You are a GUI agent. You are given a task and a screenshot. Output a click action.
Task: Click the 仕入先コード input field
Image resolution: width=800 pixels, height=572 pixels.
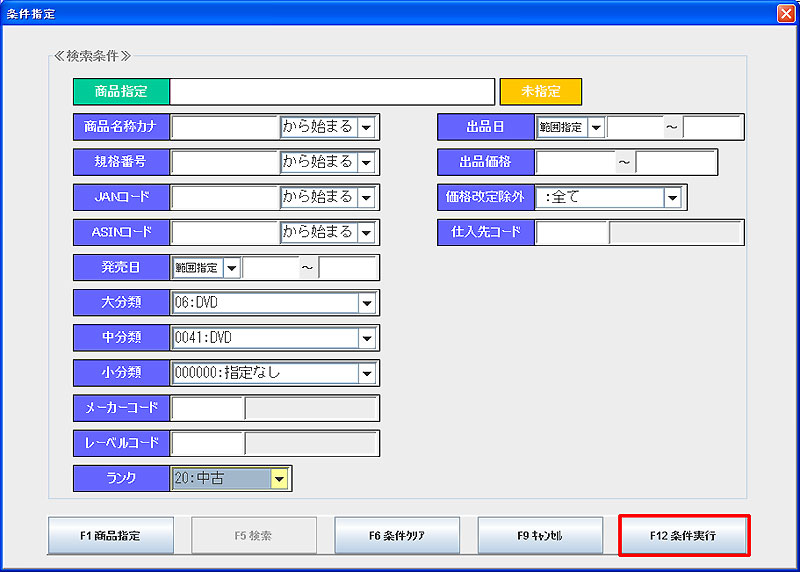click(x=572, y=232)
